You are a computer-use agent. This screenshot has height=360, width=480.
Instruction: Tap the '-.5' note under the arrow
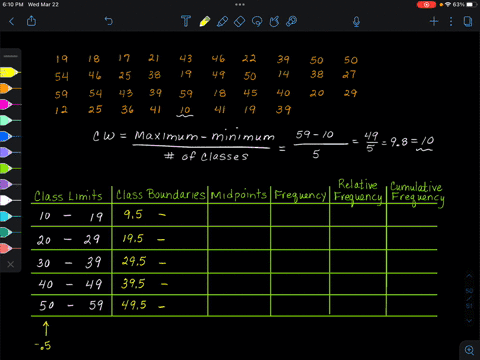(43, 346)
